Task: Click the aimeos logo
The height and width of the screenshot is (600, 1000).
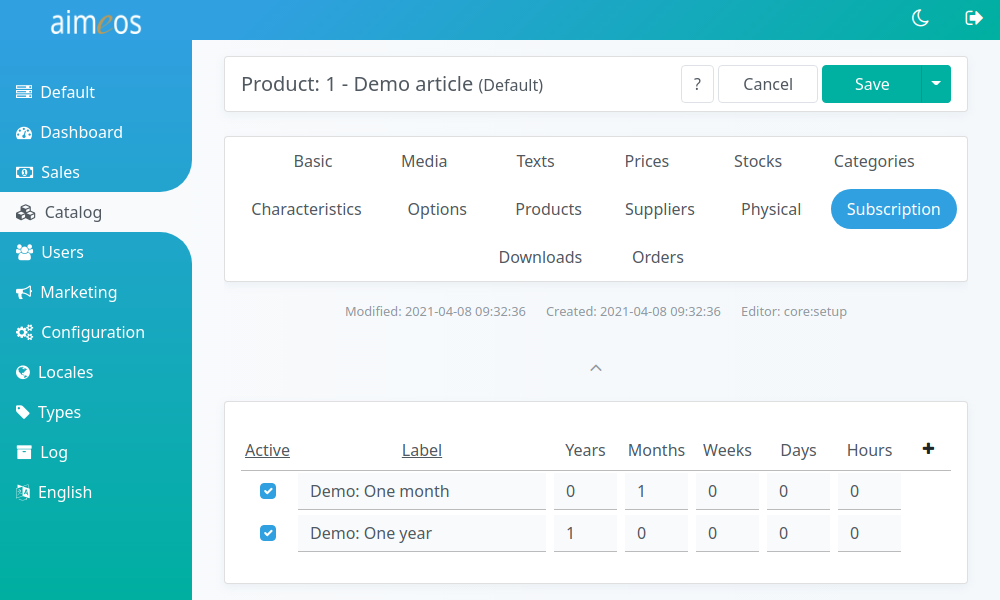Action: (96, 23)
